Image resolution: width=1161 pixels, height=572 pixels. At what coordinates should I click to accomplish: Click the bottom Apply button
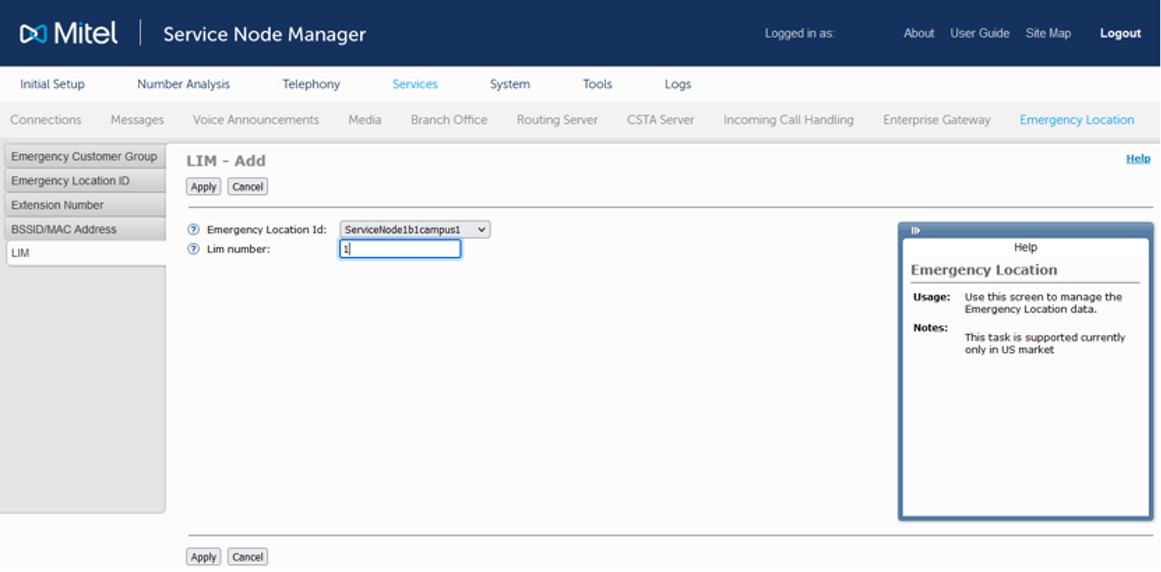click(203, 557)
